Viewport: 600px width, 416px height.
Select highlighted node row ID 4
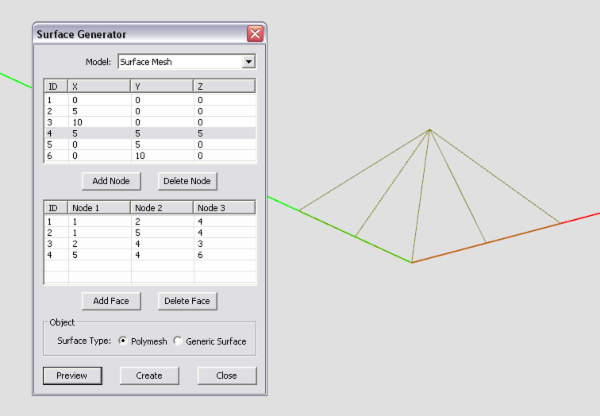[x=150, y=134]
